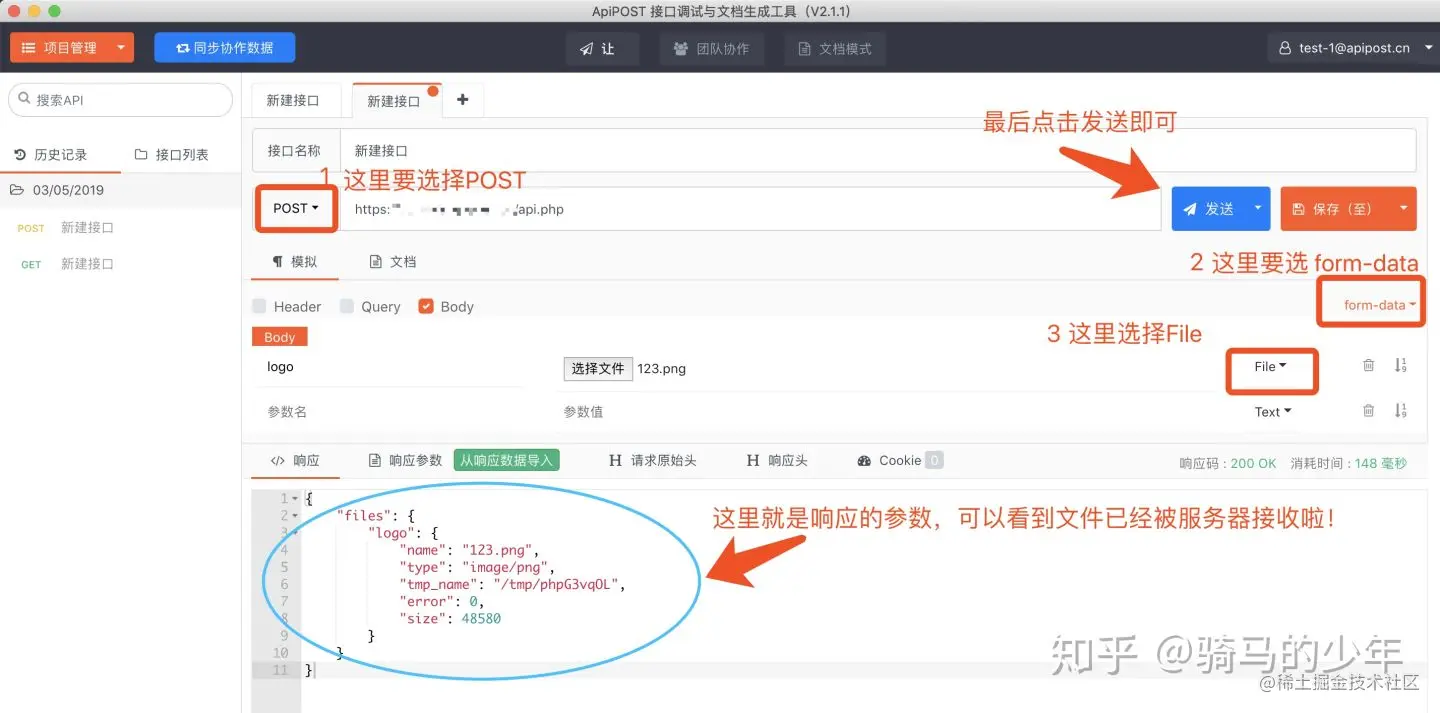Viewport: 1440px width, 713px height.
Task: Click the request URL field ending api.php
Action: pyautogui.click(x=750, y=210)
